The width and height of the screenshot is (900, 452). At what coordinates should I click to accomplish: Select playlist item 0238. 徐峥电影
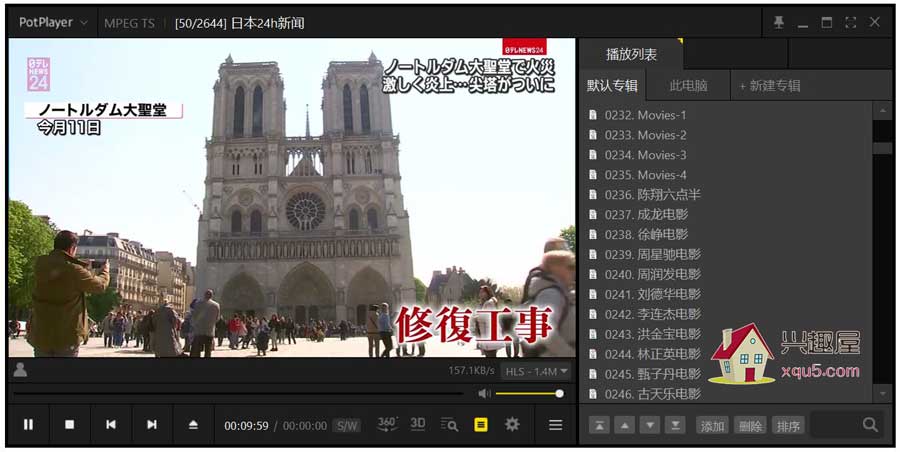[x=726, y=234]
